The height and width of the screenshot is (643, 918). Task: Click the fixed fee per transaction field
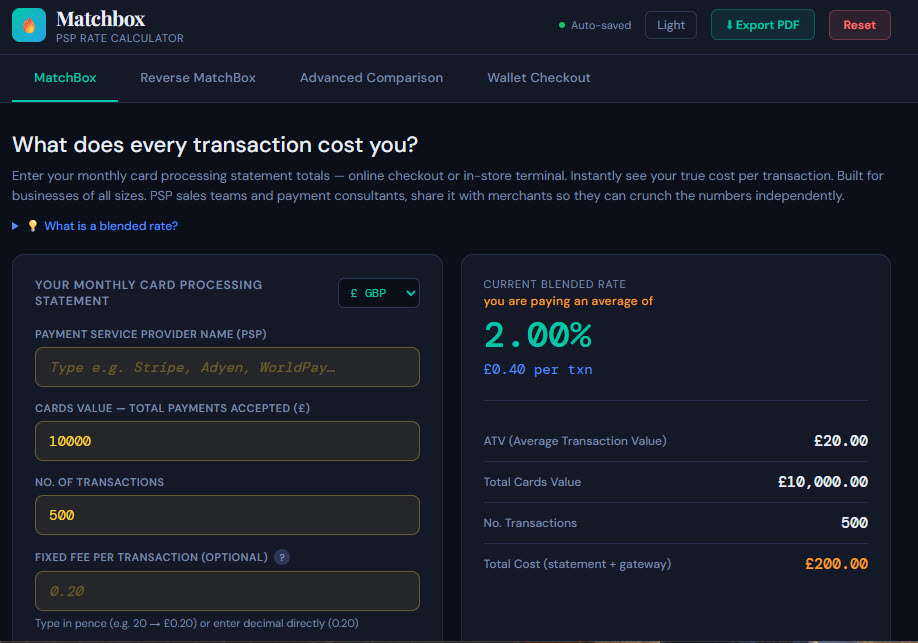(x=227, y=591)
